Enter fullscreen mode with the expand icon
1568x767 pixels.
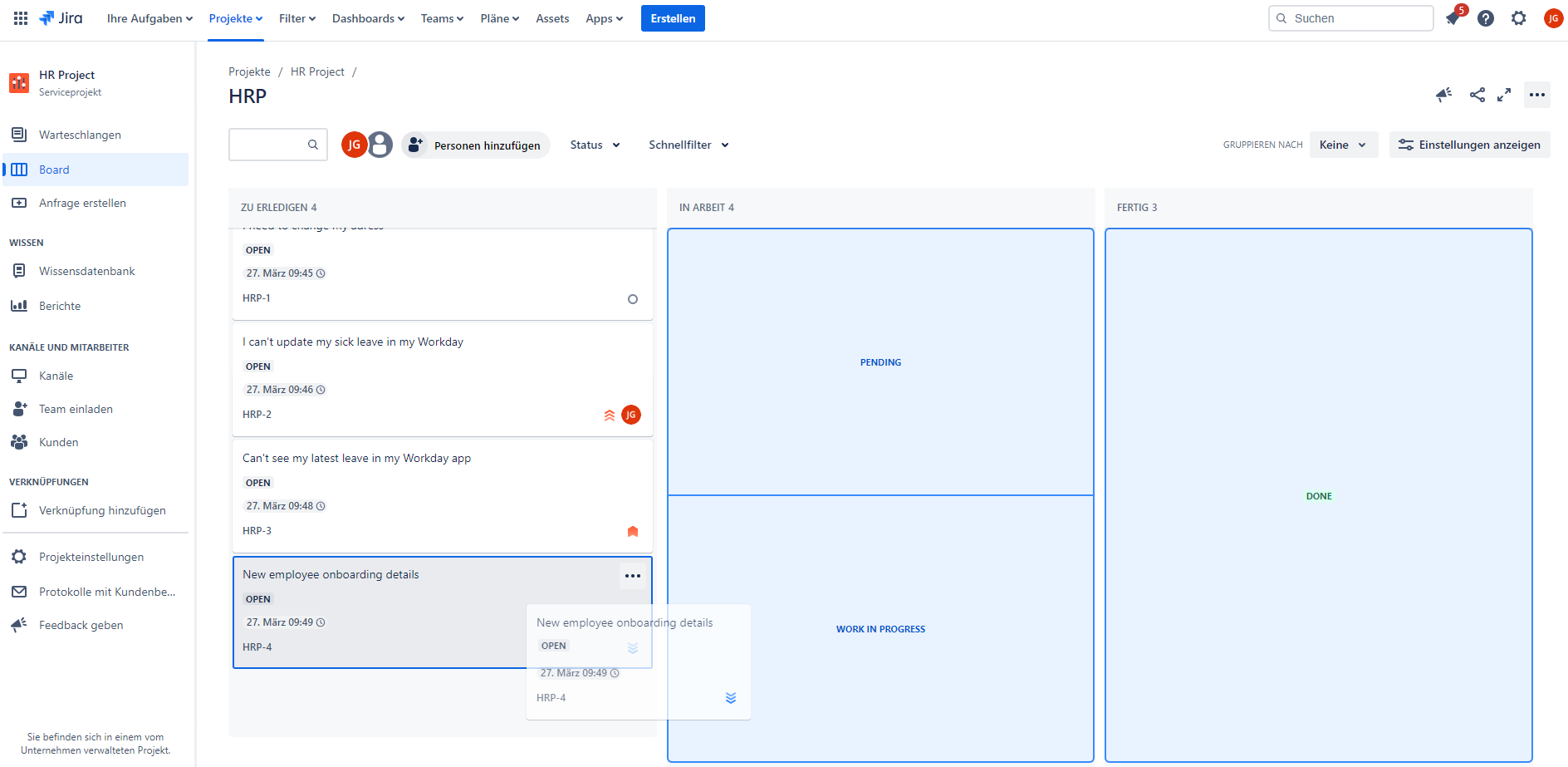coord(1504,95)
